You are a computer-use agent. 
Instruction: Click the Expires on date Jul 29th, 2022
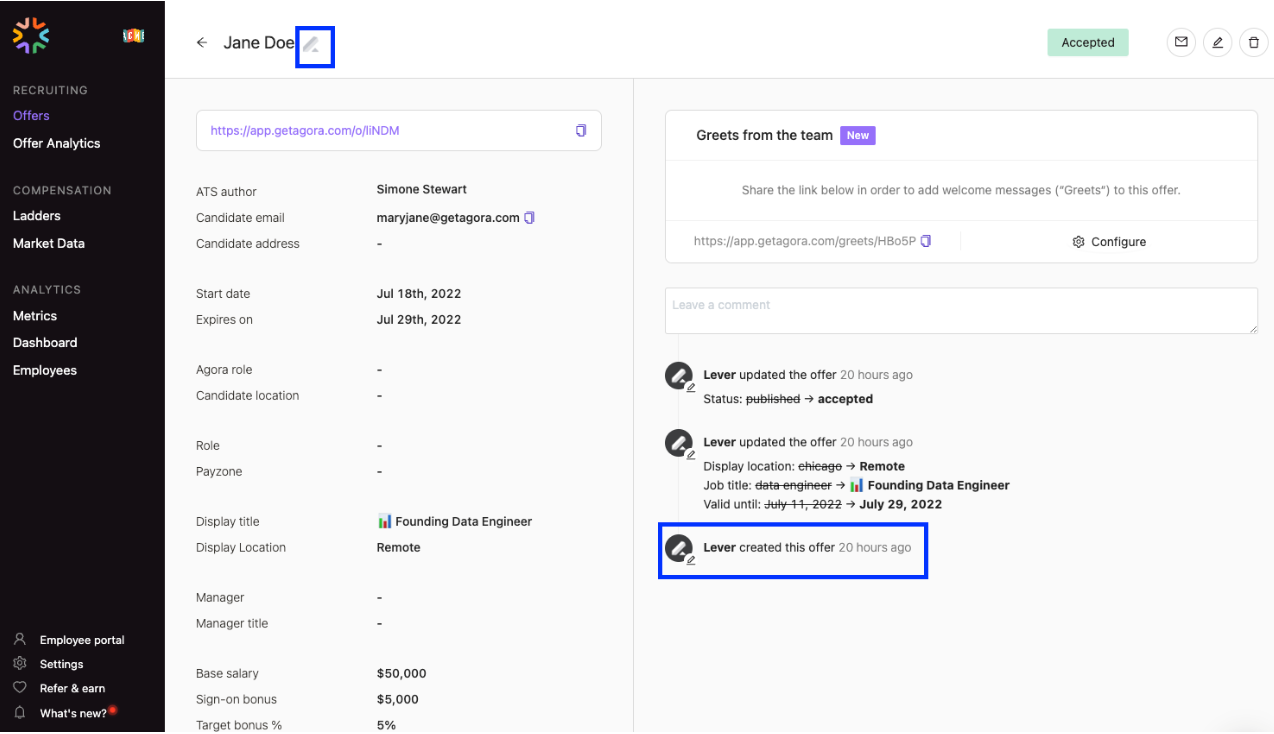coord(419,319)
